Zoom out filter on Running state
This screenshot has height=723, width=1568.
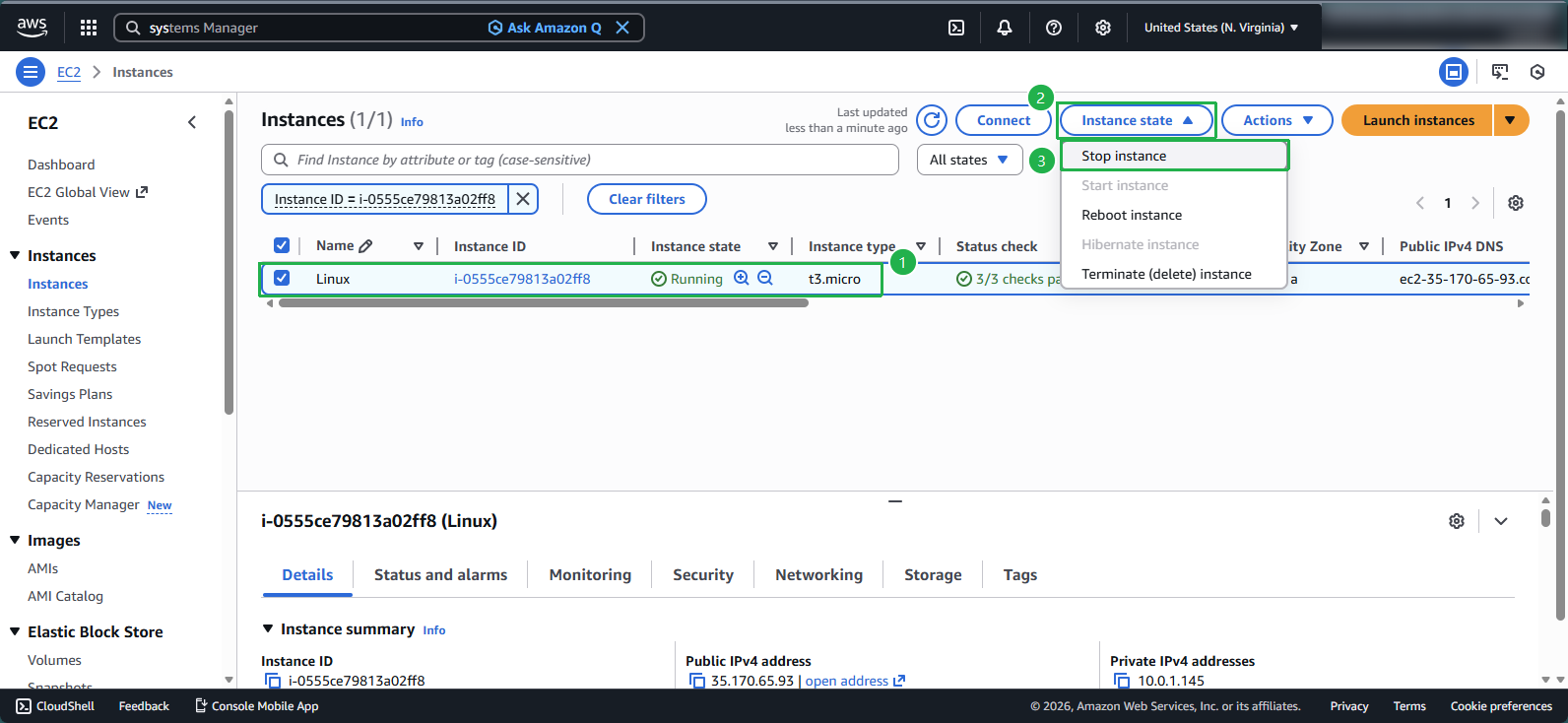click(x=765, y=279)
